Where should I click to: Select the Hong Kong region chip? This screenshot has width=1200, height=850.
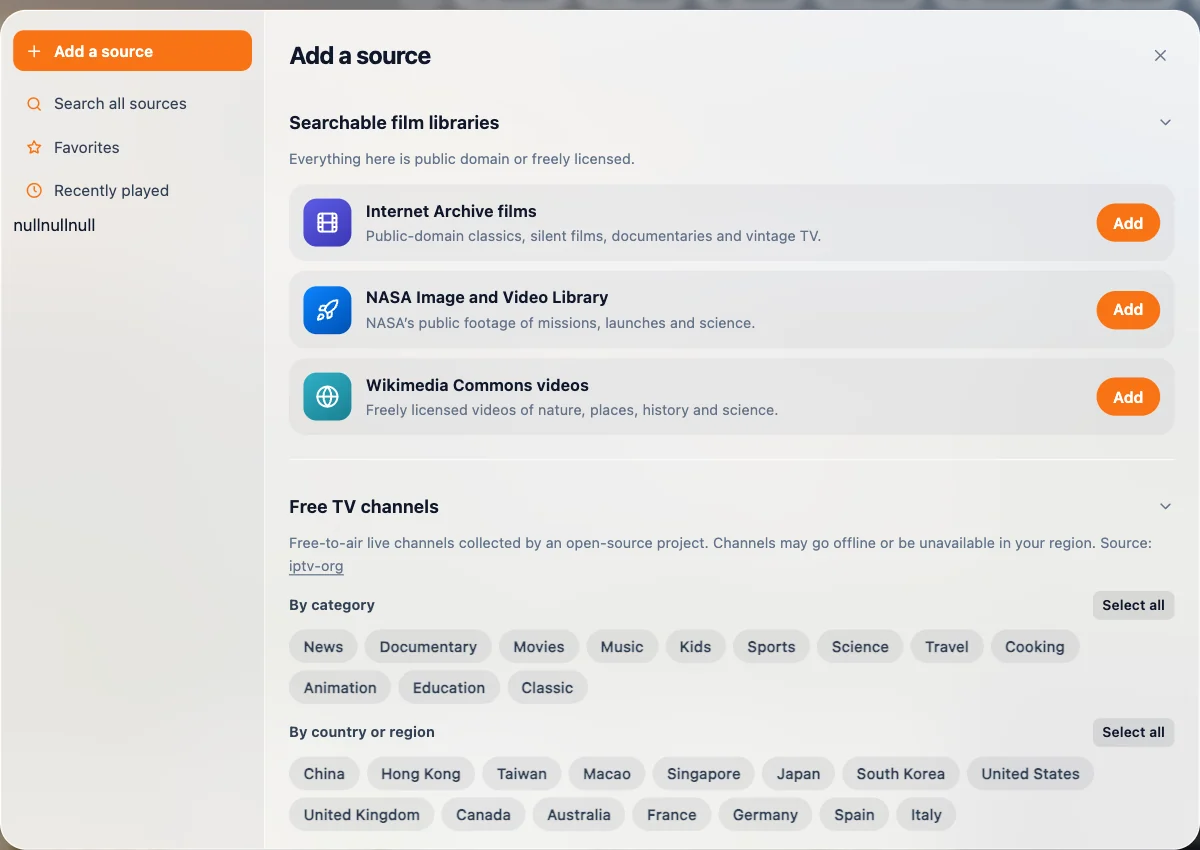point(421,774)
